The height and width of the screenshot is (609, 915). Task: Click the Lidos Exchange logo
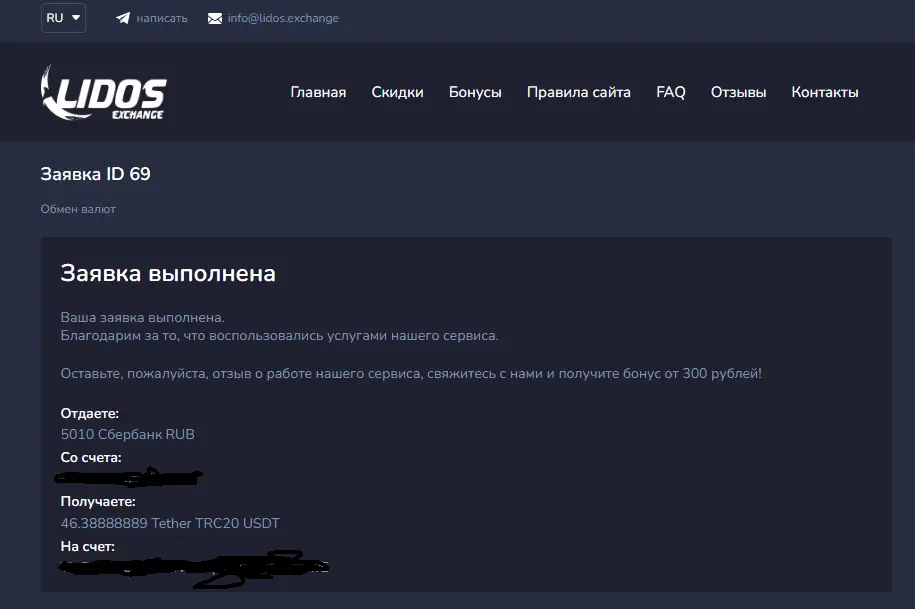[x=103, y=92]
